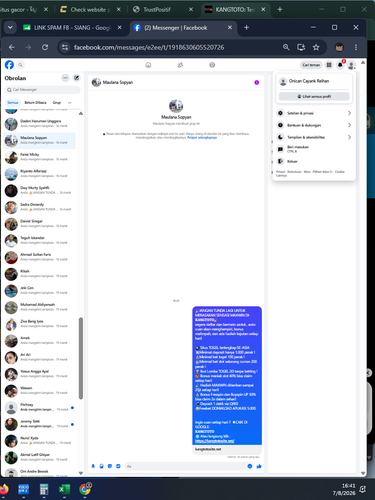Image resolution: width=375 pixels, height=500 pixels.
Task: Select the Belum Dibaca filter tab
Action: [x=35, y=102]
